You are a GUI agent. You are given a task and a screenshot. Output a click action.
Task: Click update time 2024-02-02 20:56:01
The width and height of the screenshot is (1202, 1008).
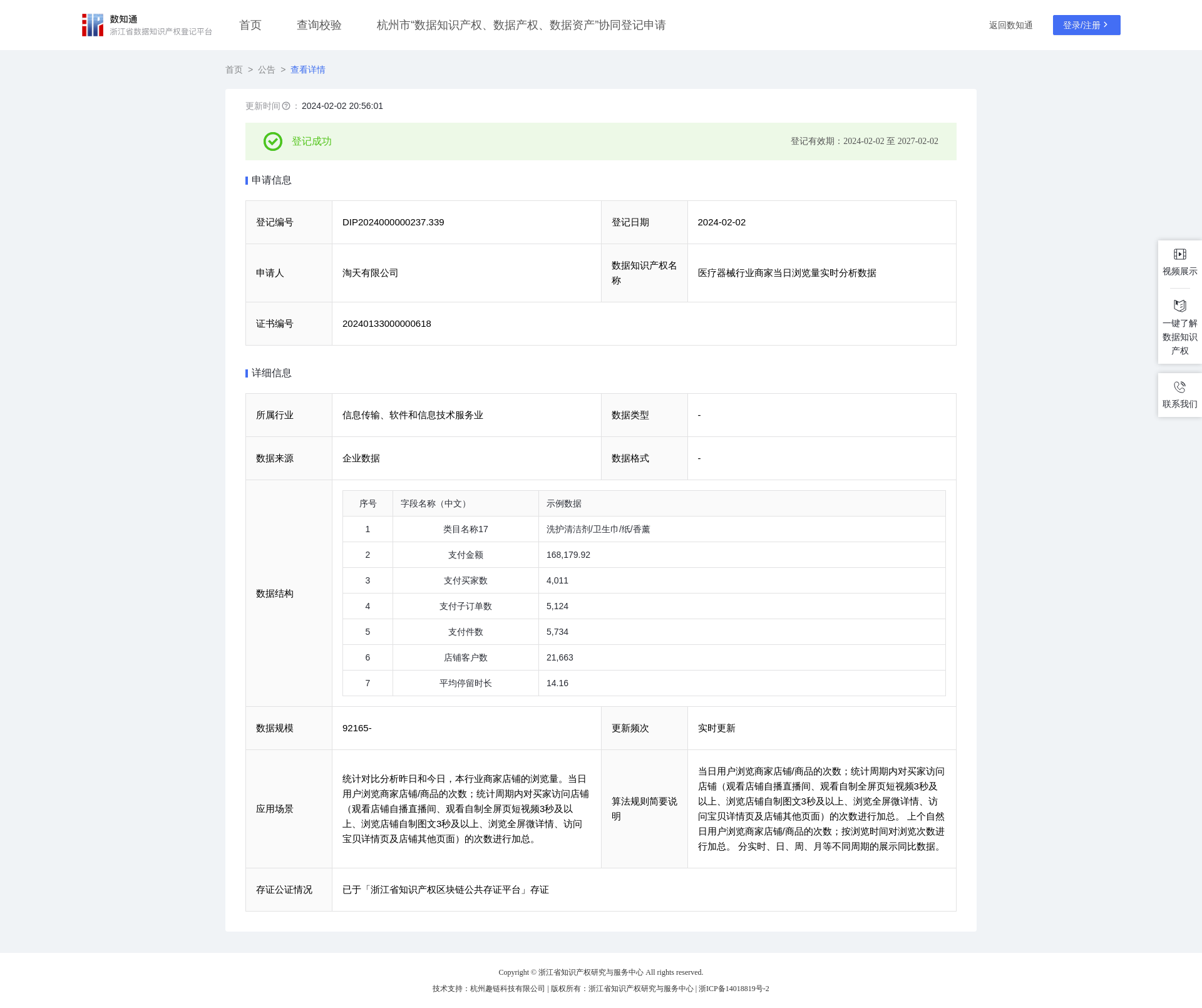[x=342, y=106]
